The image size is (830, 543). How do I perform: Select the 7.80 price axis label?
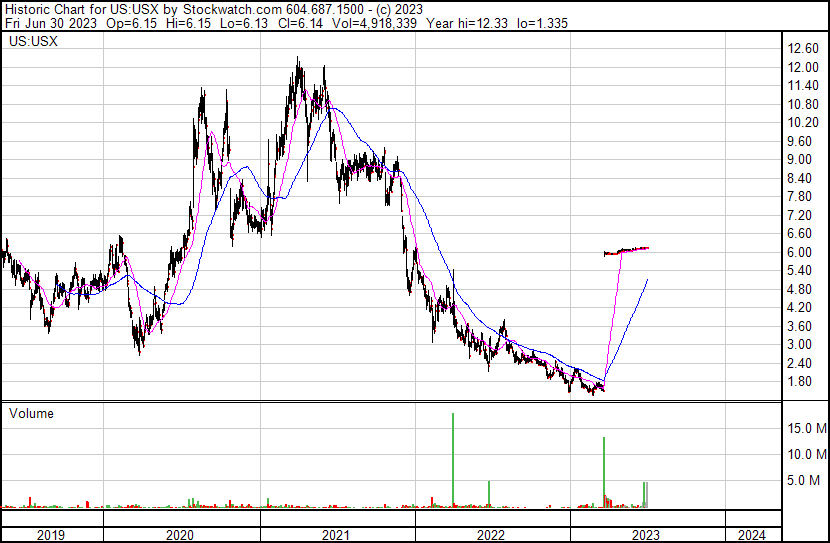point(799,196)
